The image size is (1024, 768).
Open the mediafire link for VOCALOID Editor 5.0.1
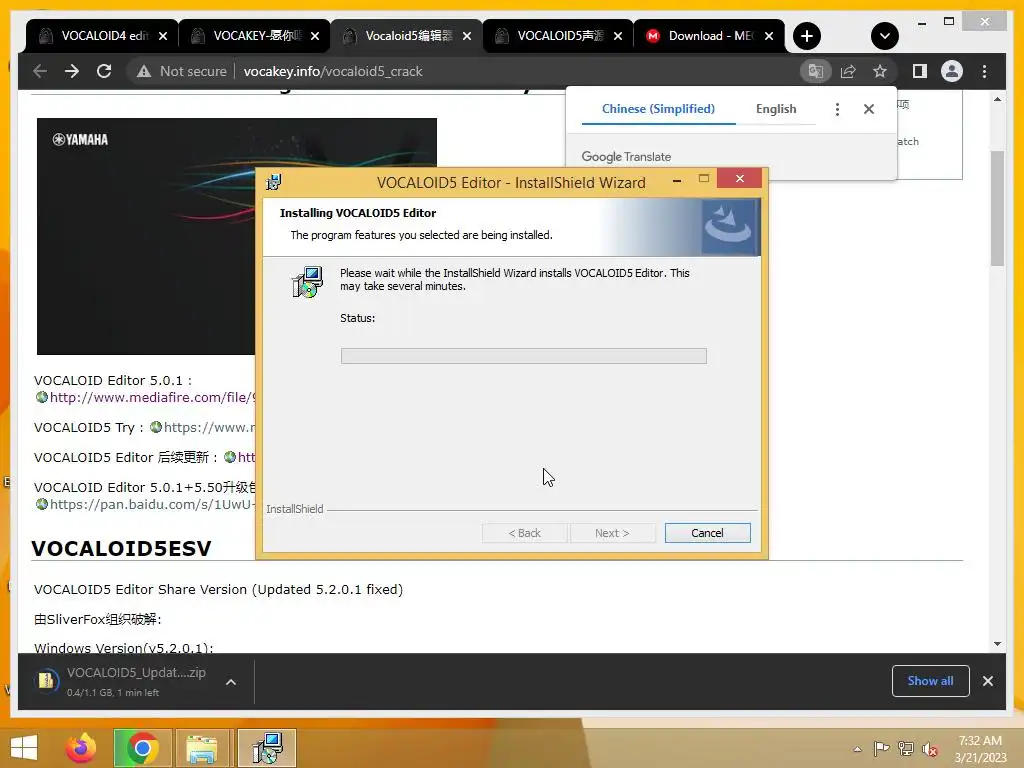[152, 397]
